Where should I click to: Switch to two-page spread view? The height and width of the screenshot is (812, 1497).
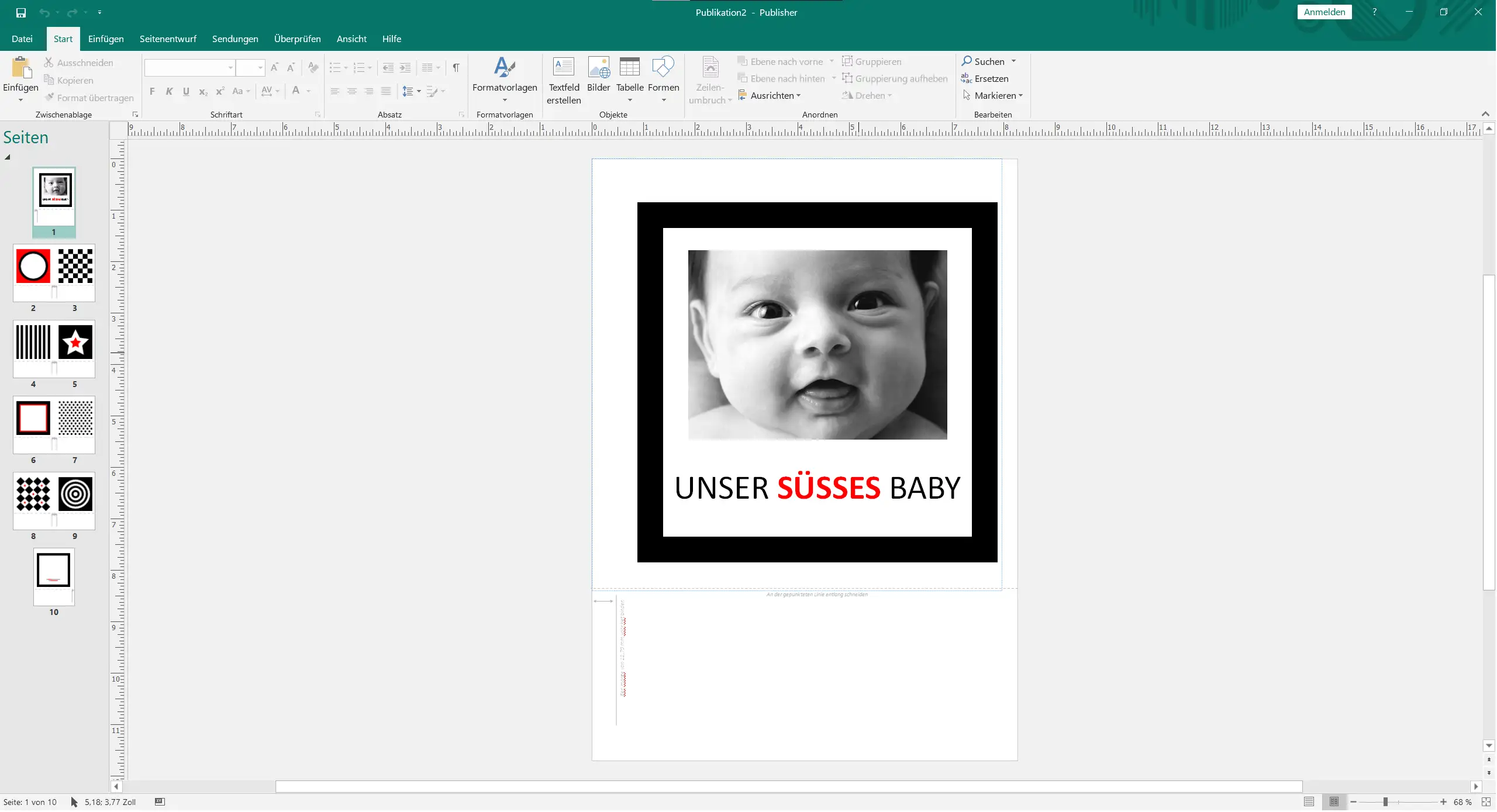tap(1334, 801)
